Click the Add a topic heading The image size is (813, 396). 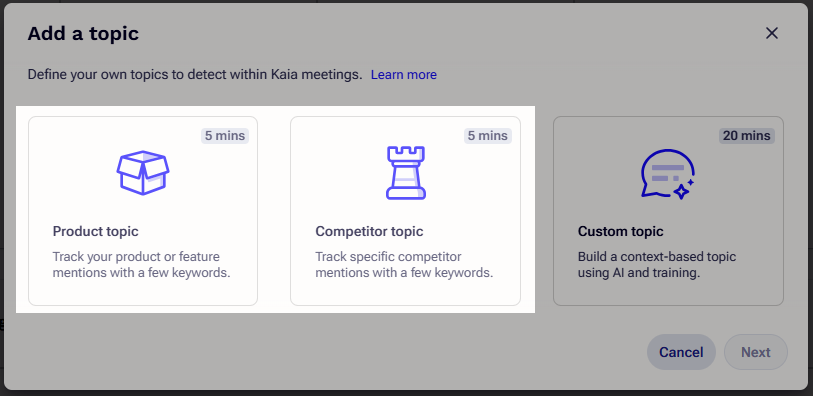(83, 34)
